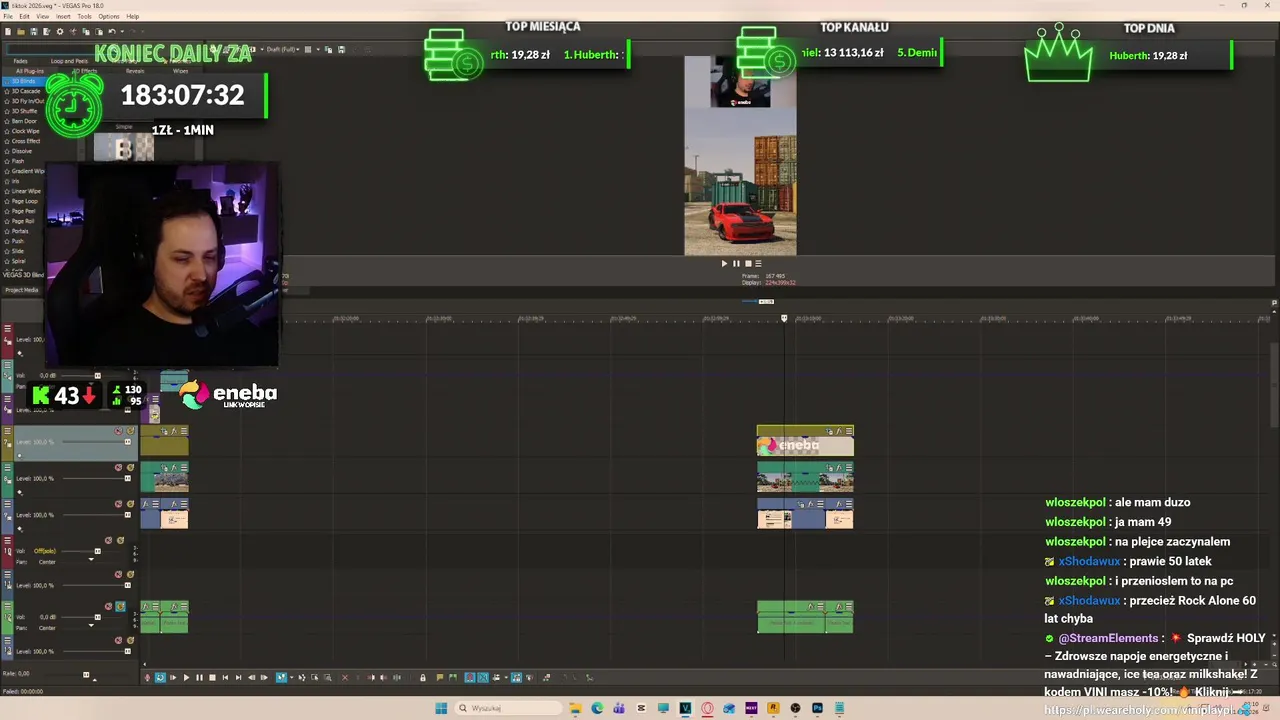
Task: Click the preview overlays grid icon
Action: [x=308, y=49]
